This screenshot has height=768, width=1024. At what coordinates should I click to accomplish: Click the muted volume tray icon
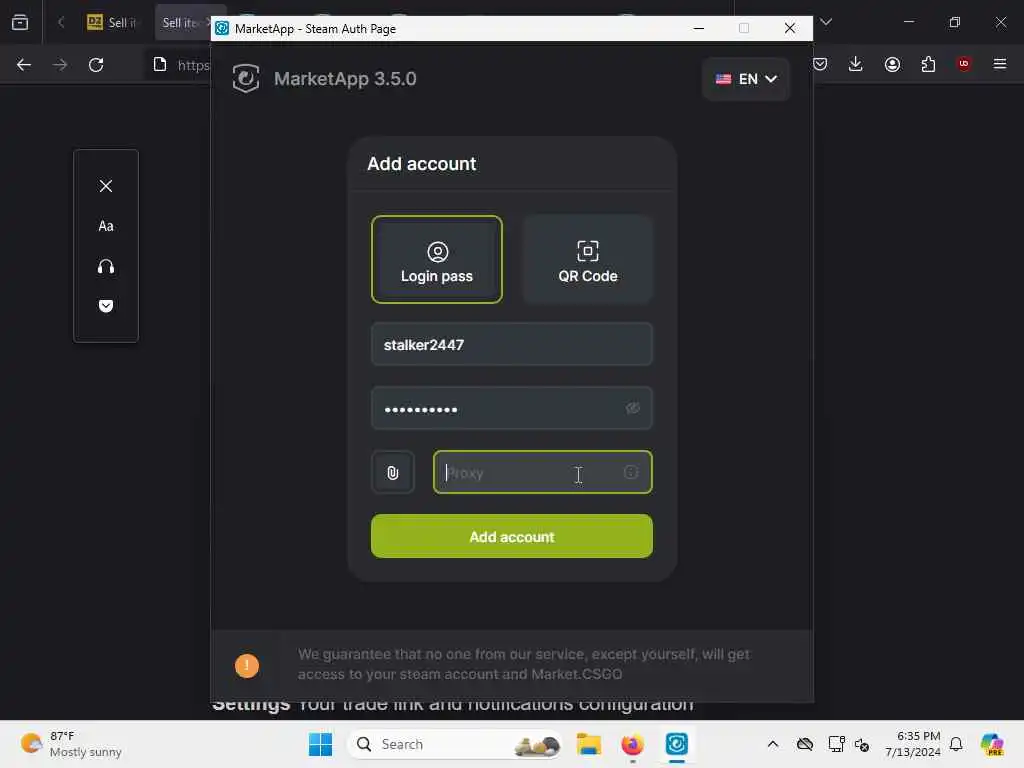(861, 744)
